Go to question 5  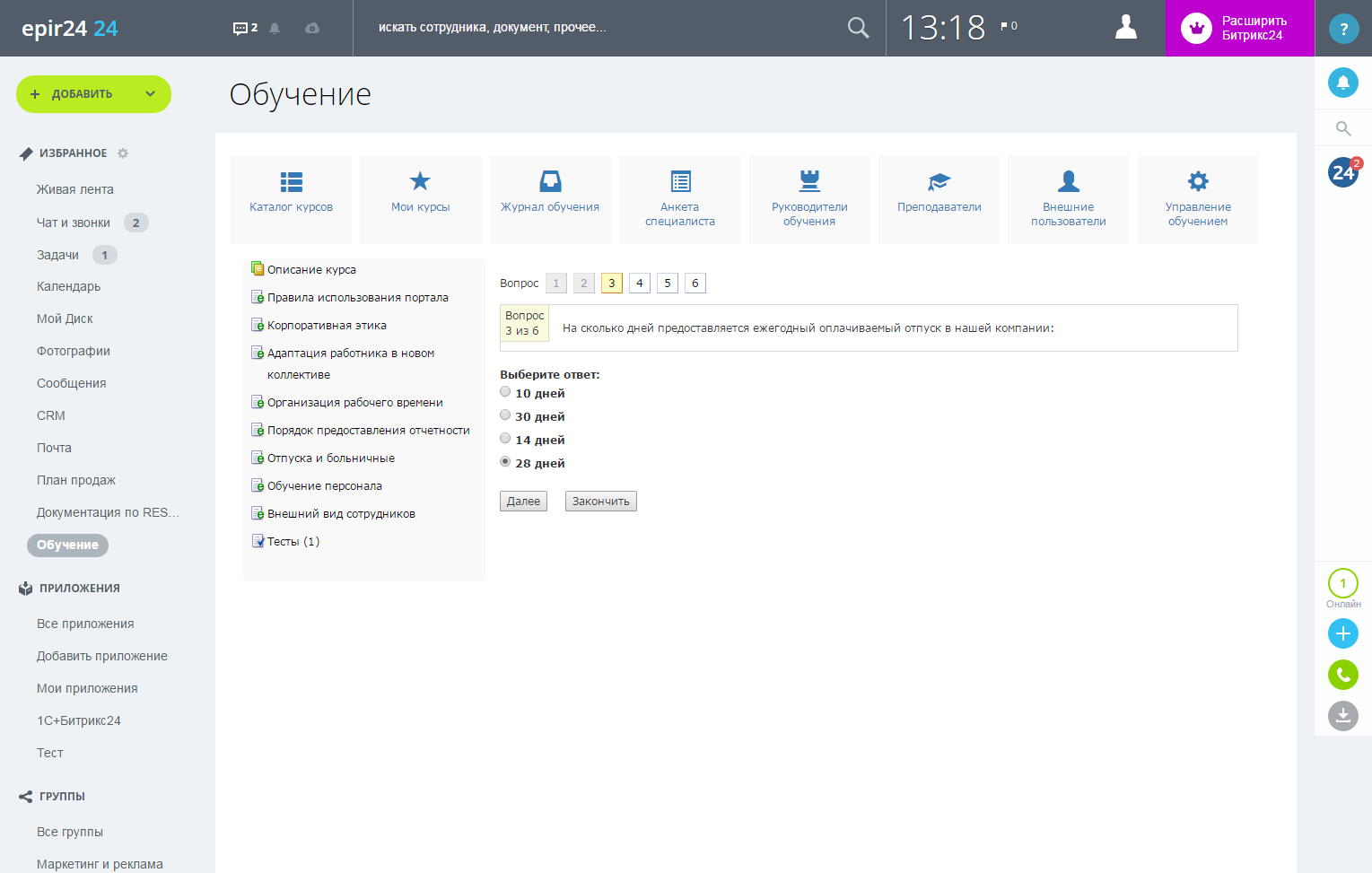[668, 284]
